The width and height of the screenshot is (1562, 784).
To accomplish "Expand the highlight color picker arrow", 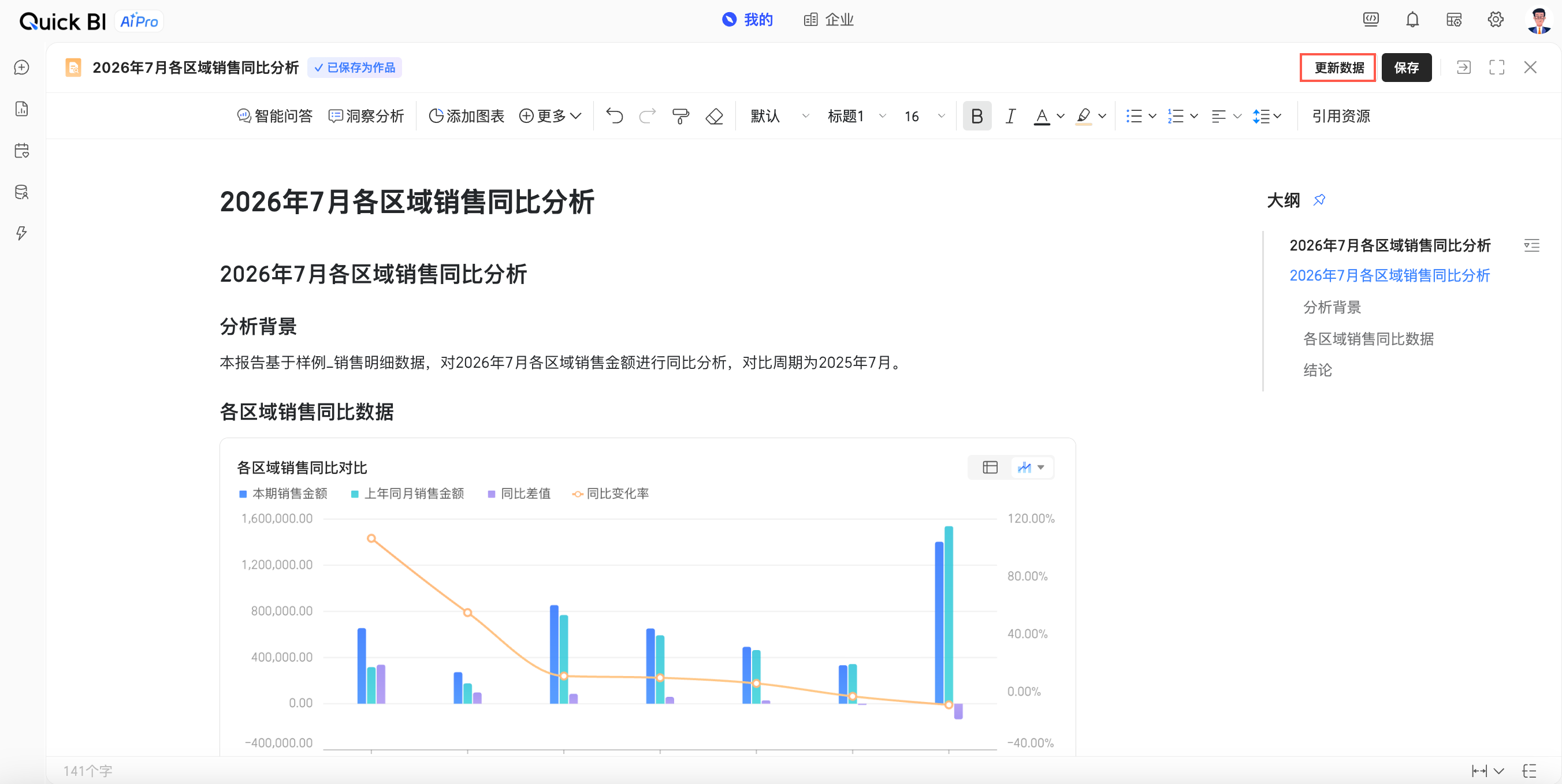I will [1102, 115].
